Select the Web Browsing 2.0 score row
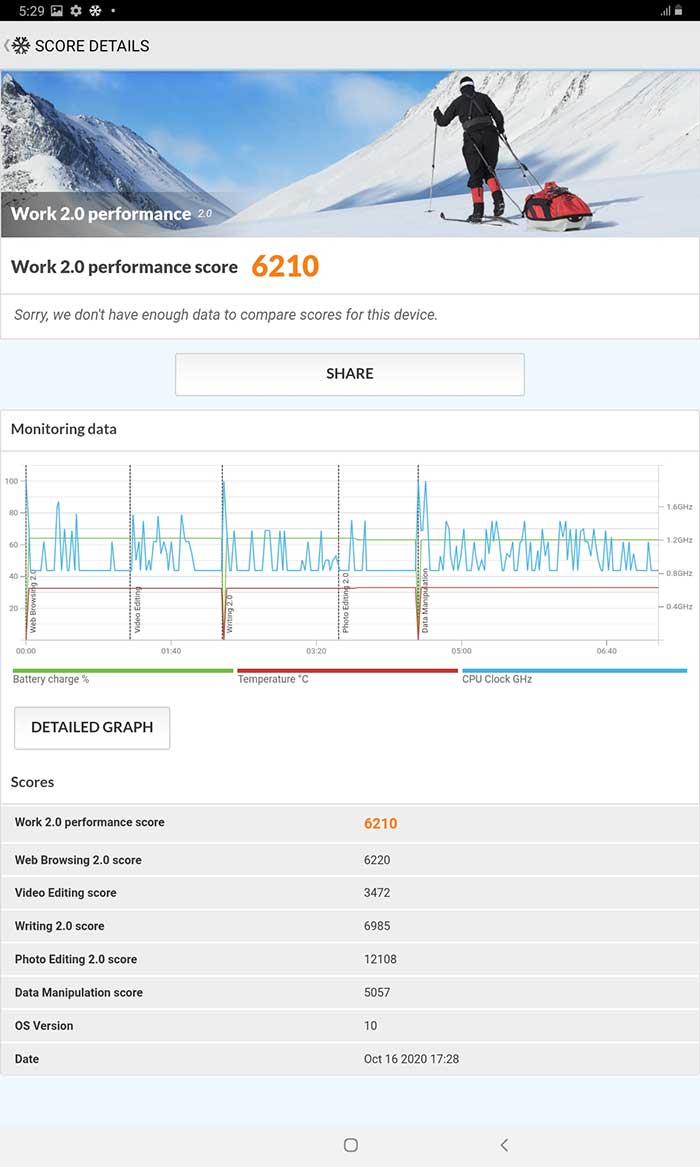Image resolution: width=700 pixels, height=1167 pixels. [350, 860]
